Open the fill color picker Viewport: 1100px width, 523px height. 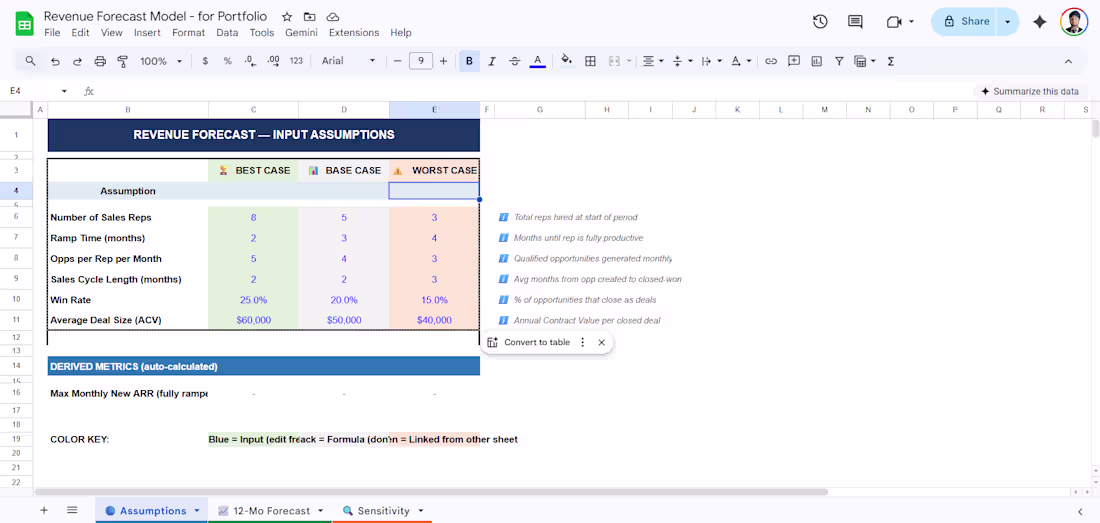(x=566, y=61)
